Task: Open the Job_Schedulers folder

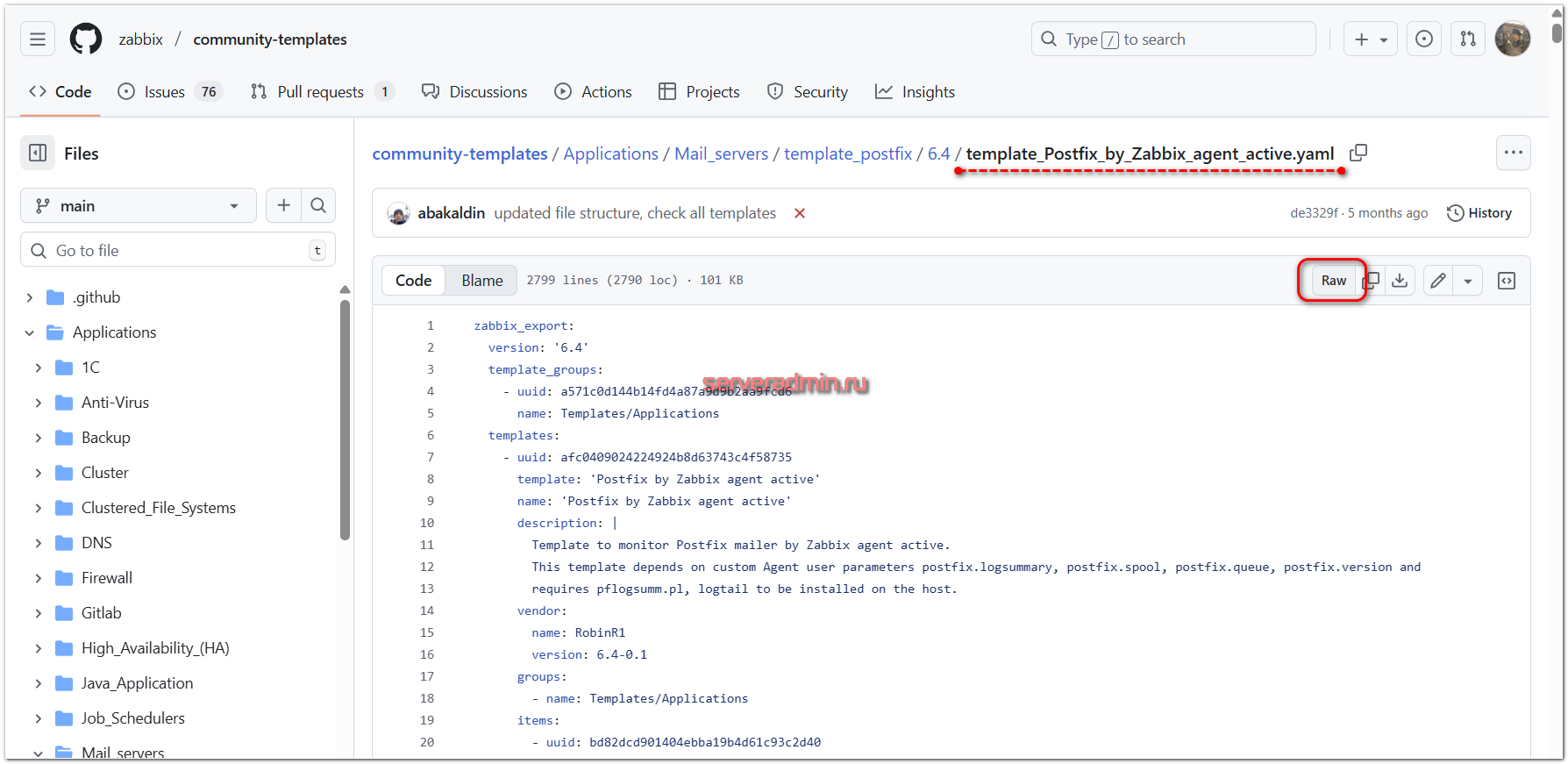Action: (132, 718)
